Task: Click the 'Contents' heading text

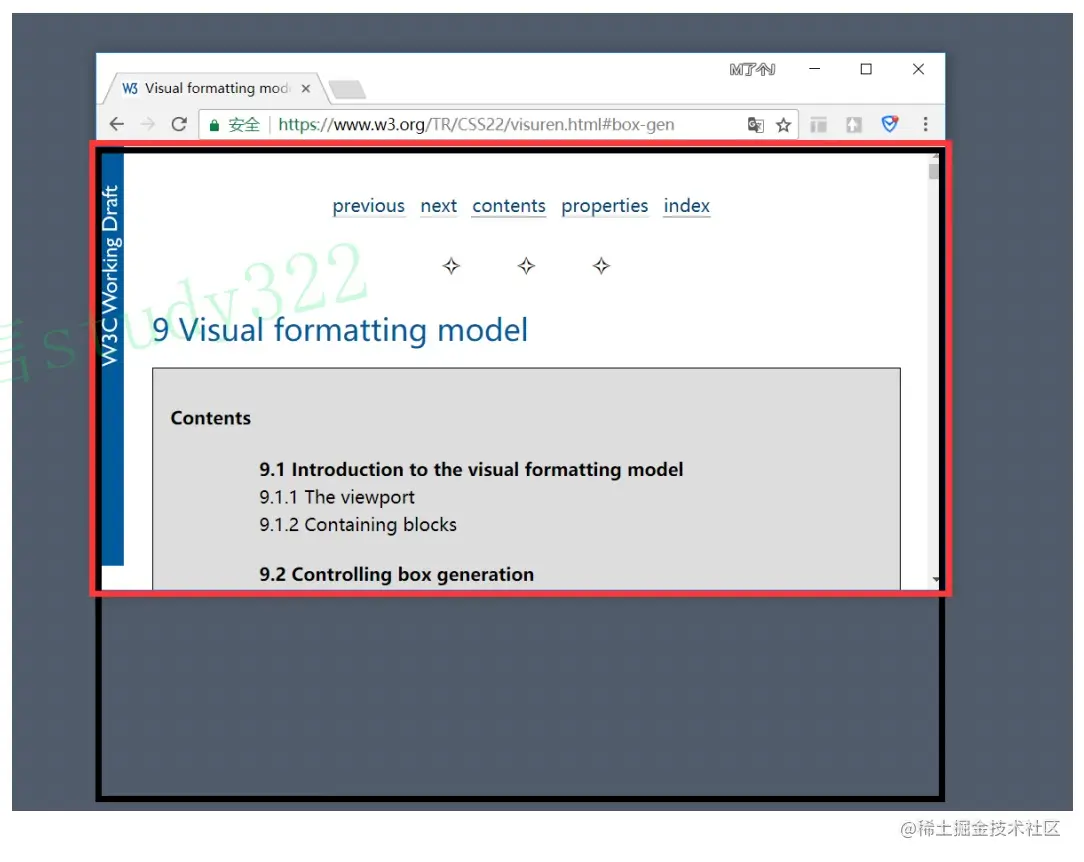Action: pyautogui.click(x=211, y=418)
